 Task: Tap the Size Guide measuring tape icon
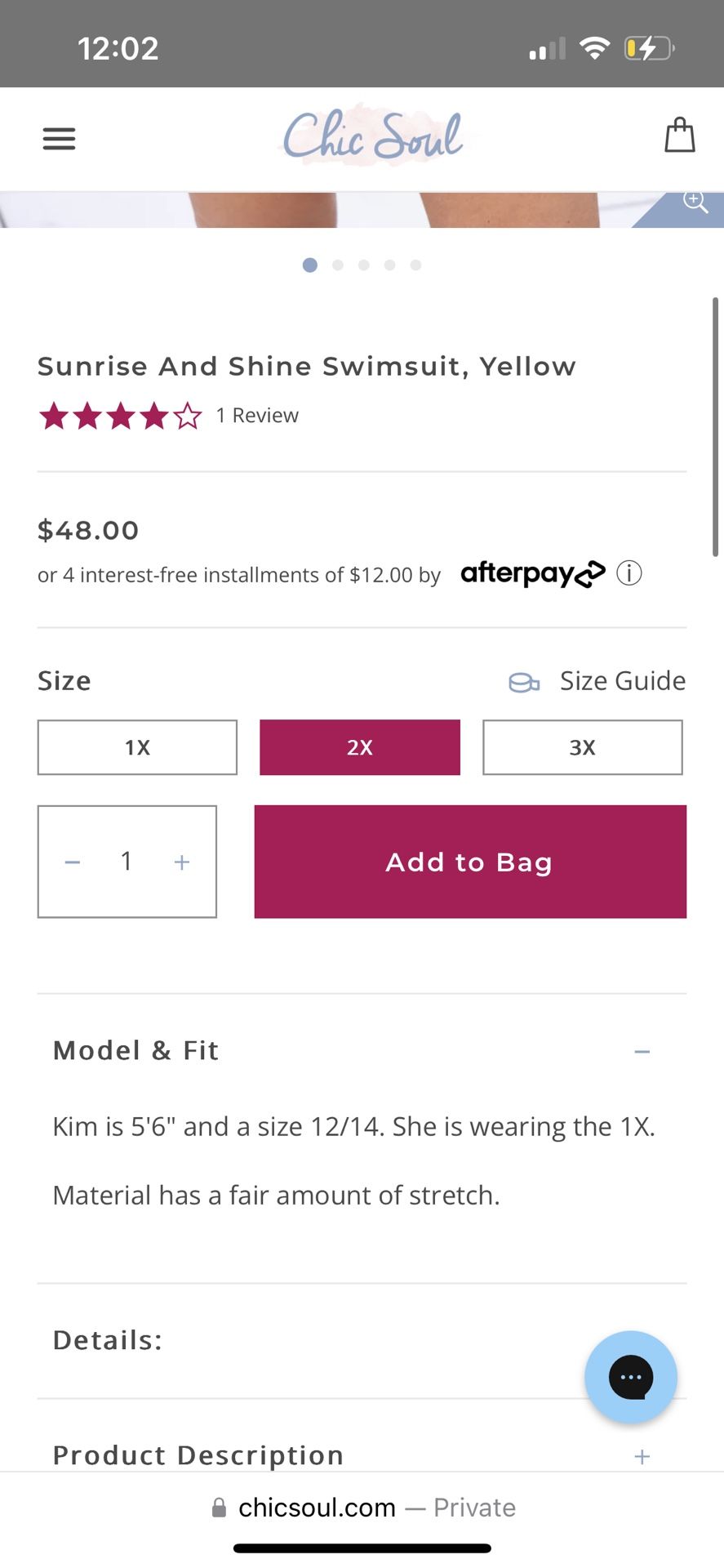[x=524, y=682]
